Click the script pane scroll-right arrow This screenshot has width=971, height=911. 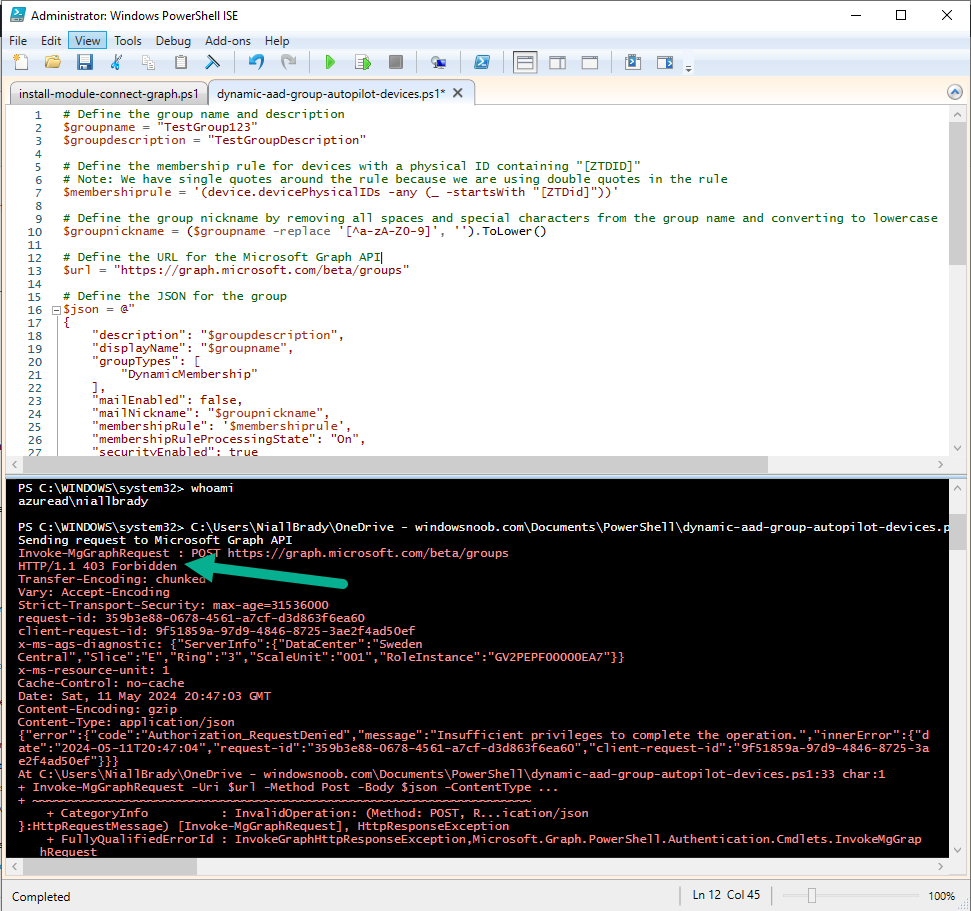pyautogui.click(x=941, y=464)
